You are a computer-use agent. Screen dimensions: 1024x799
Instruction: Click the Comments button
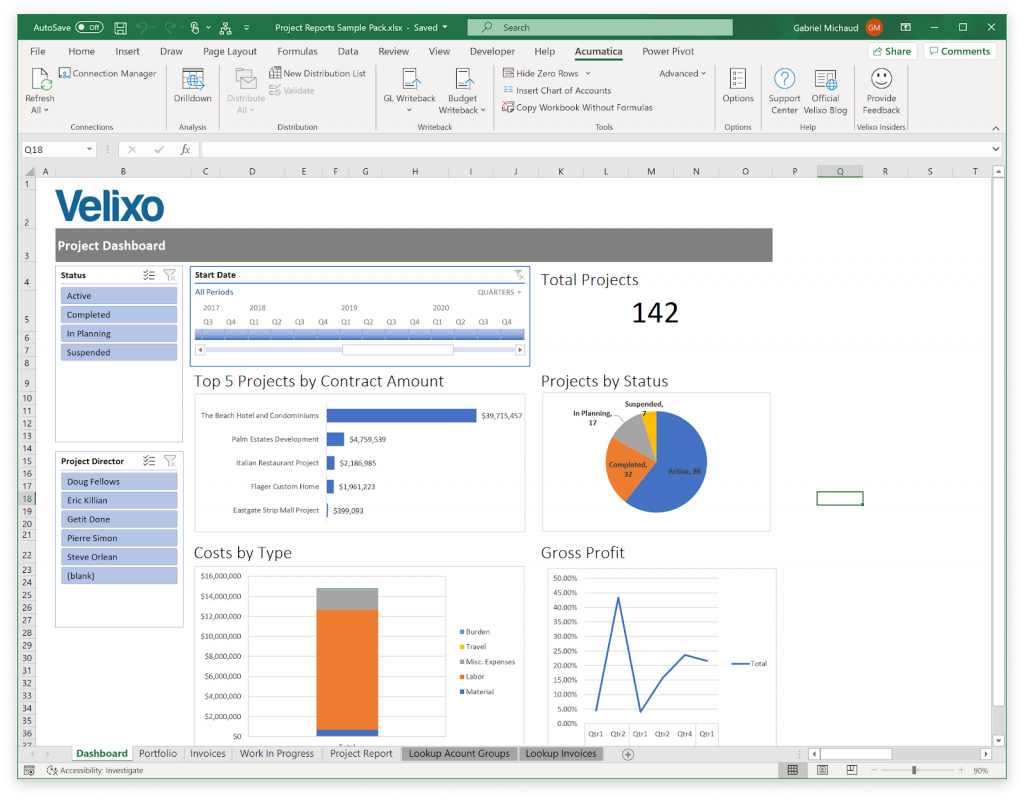[x=960, y=51]
